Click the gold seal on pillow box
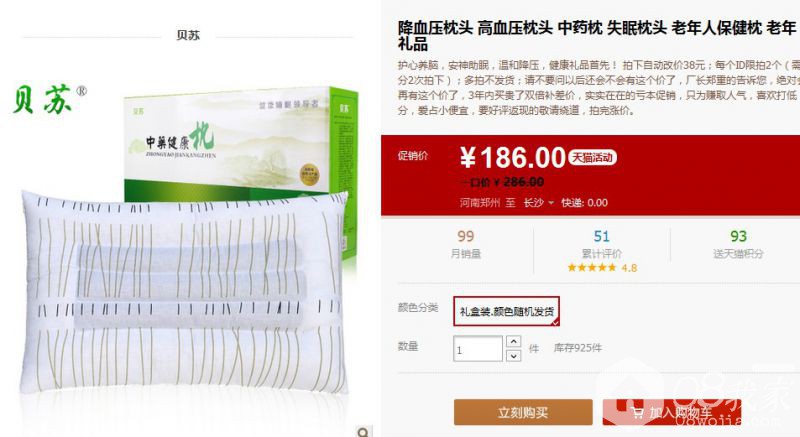This screenshot has height=437, width=800. [309, 174]
